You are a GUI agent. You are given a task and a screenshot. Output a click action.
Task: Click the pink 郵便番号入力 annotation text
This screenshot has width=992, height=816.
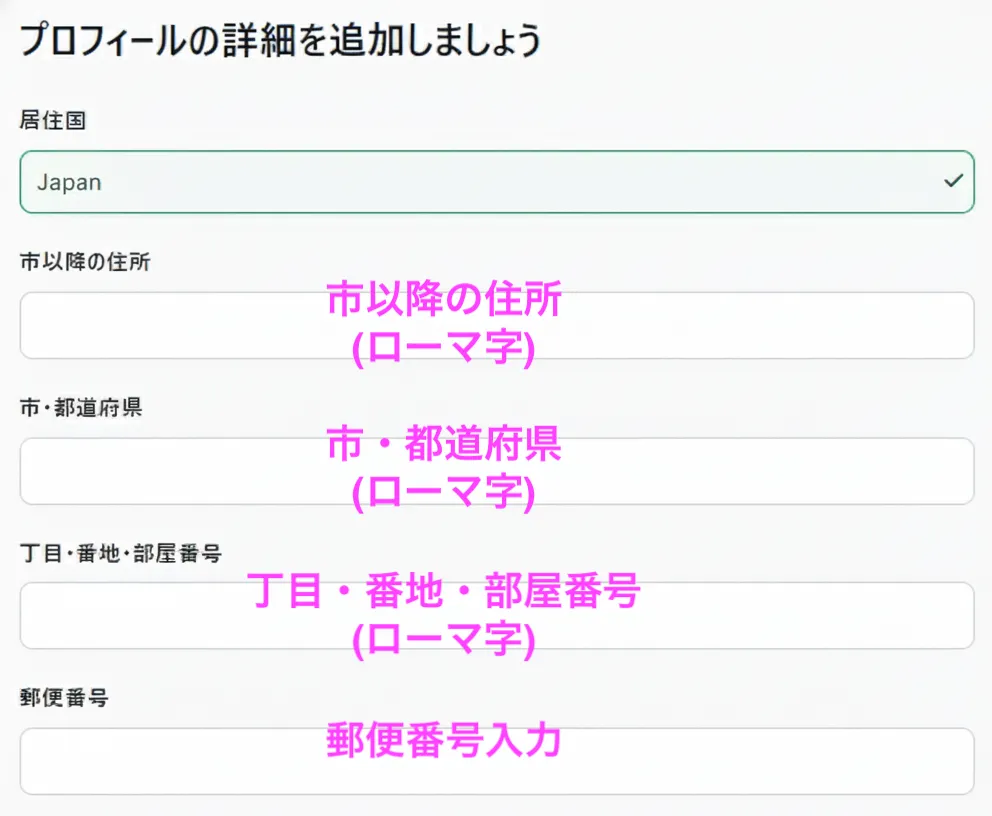tap(444, 742)
